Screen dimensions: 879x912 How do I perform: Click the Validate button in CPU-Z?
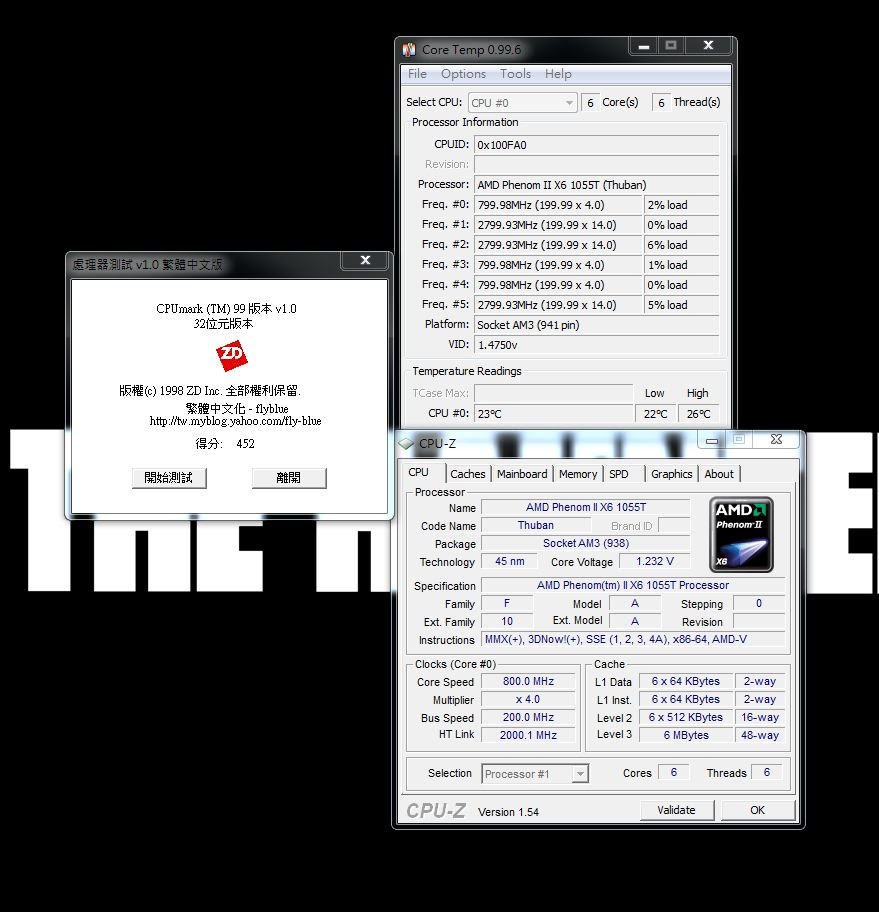(677, 810)
